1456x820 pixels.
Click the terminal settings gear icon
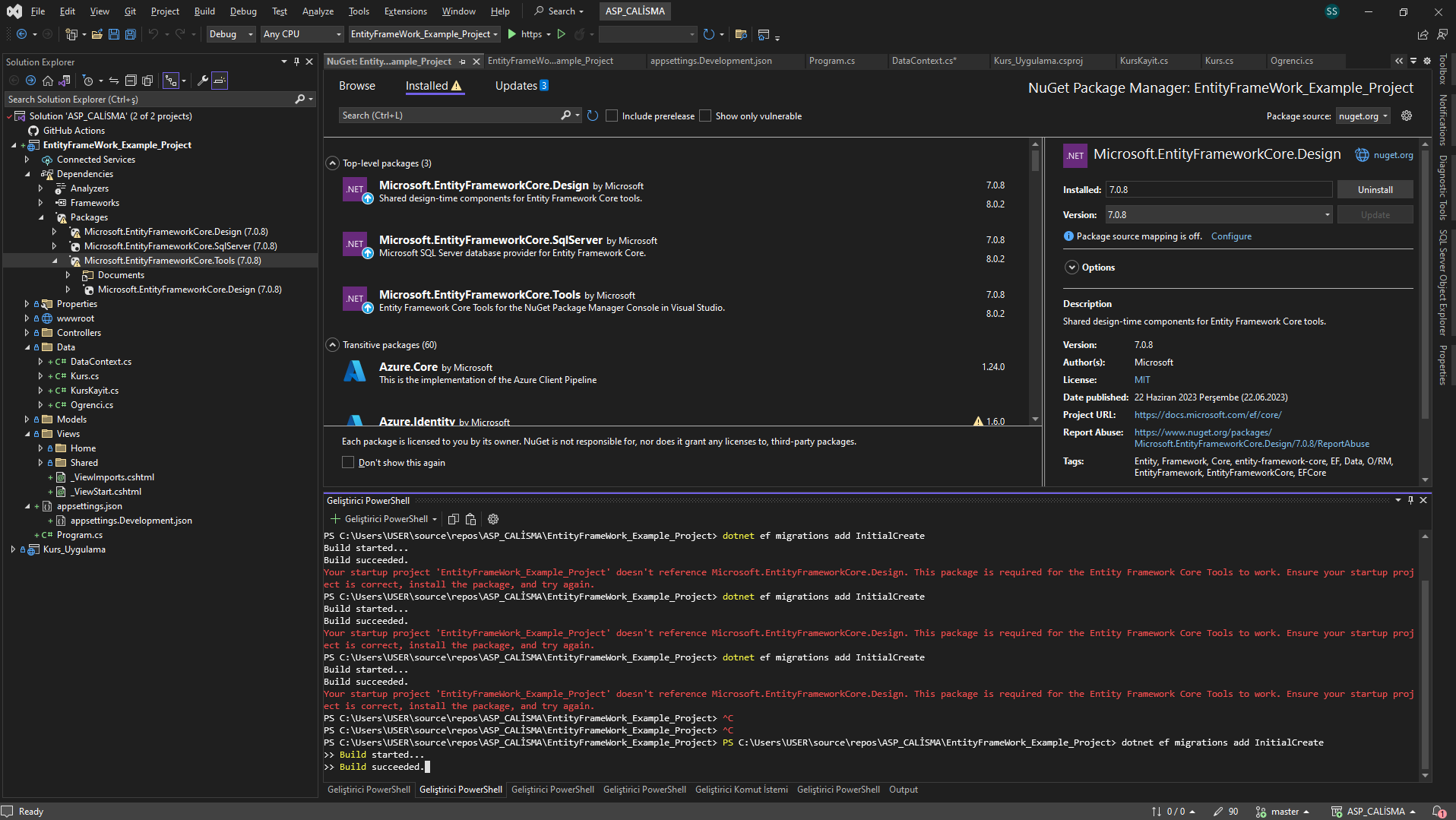pyautogui.click(x=492, y=519)
